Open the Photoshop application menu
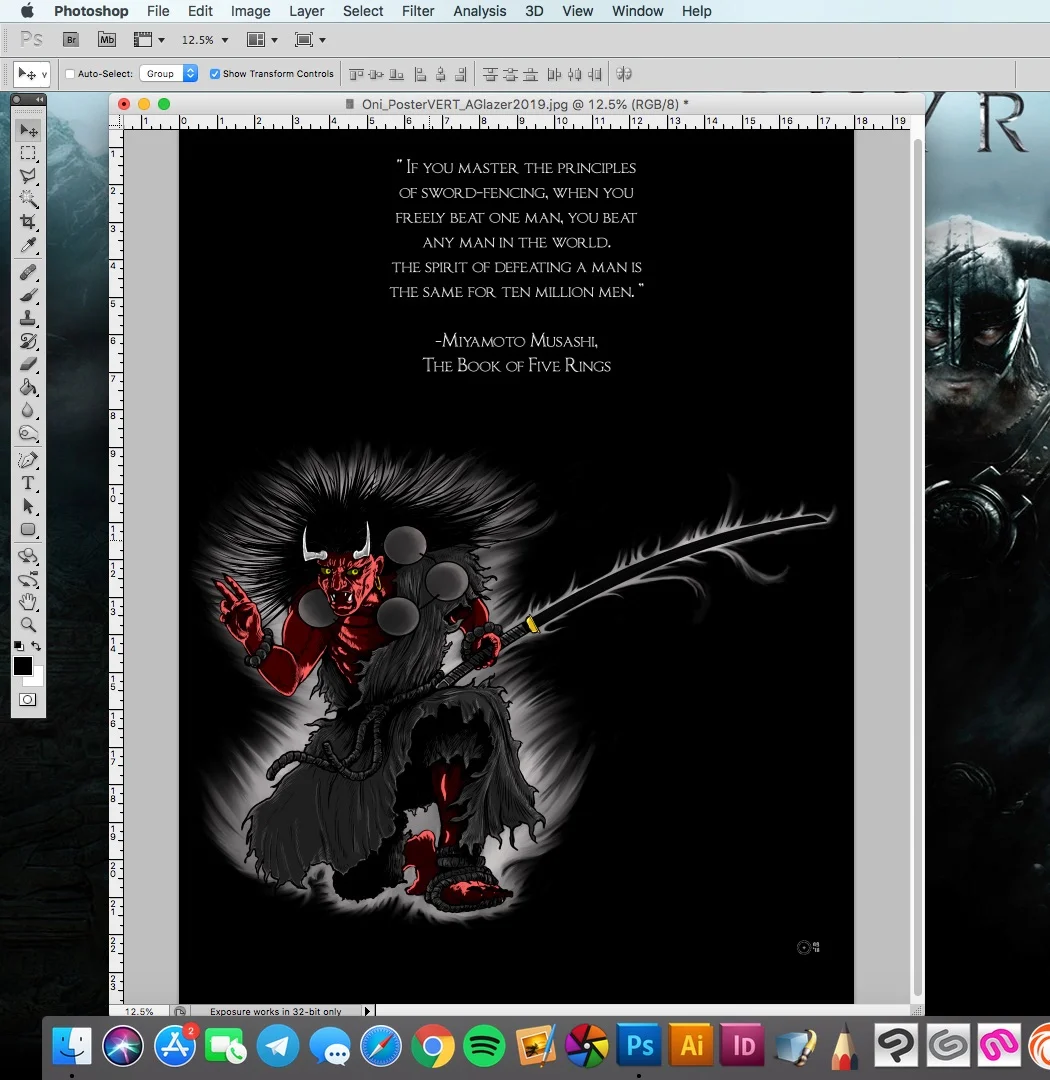Screen dimensions: 1050x1080 (x=91, y=11)
